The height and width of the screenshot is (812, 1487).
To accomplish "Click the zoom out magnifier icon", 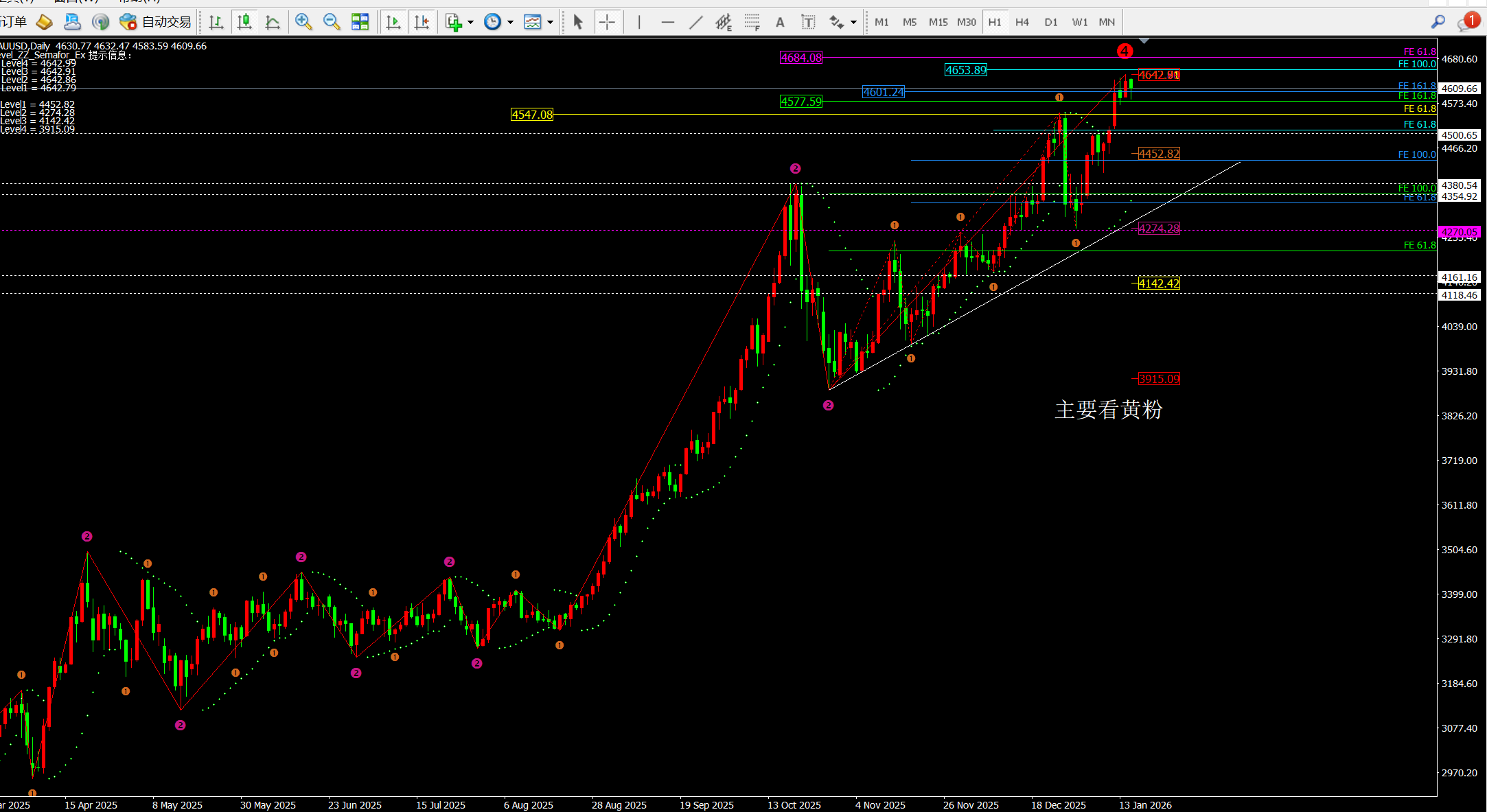I will click(332, 22).
